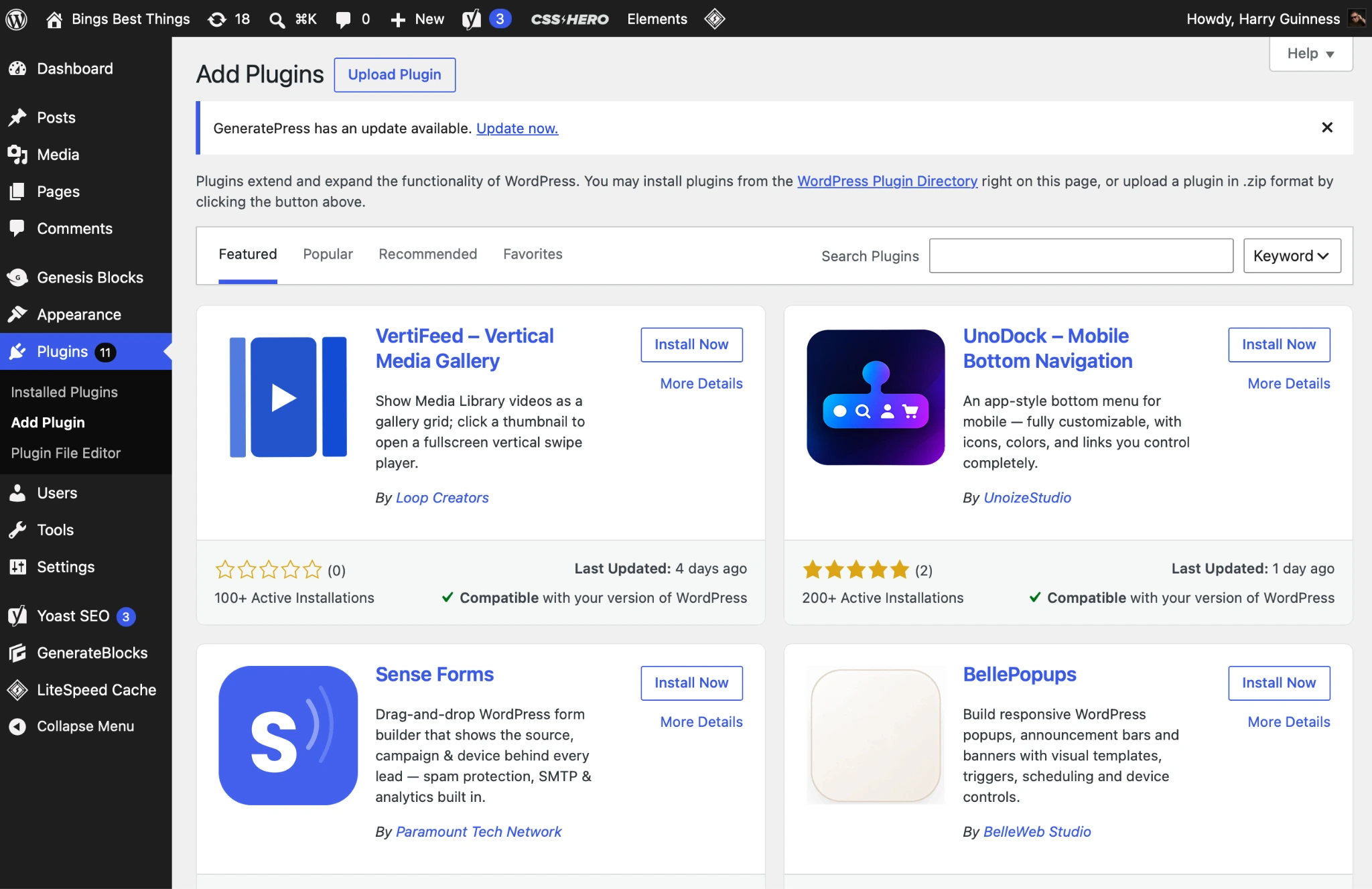Expand the Help dropdown

coord(1311,54)
